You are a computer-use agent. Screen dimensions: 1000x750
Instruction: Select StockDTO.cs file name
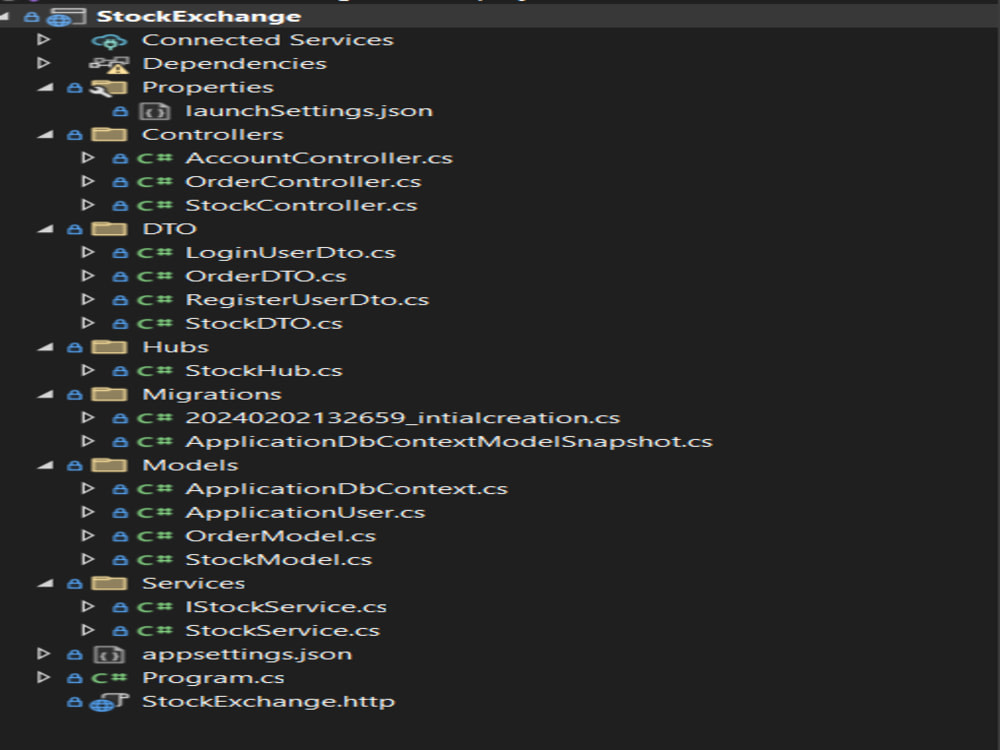click(263, 323)
